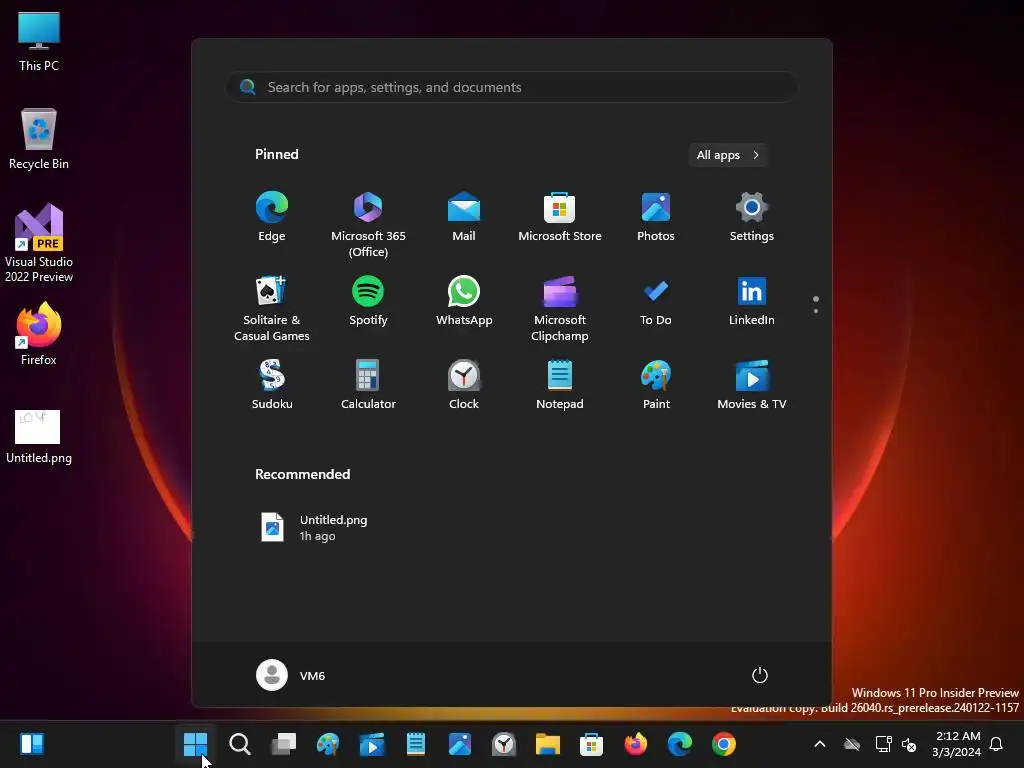1024x768 pixels.
Task: Open Clock from the taskbar
Action: [504, 744]
